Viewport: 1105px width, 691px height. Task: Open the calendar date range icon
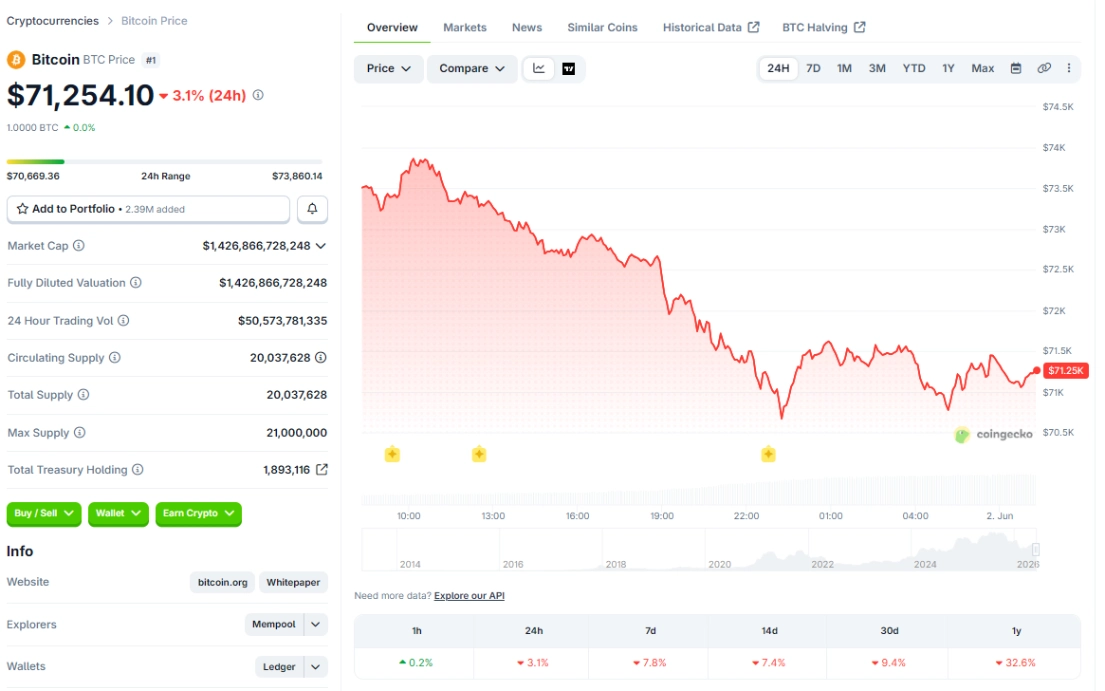[1016, 68]
